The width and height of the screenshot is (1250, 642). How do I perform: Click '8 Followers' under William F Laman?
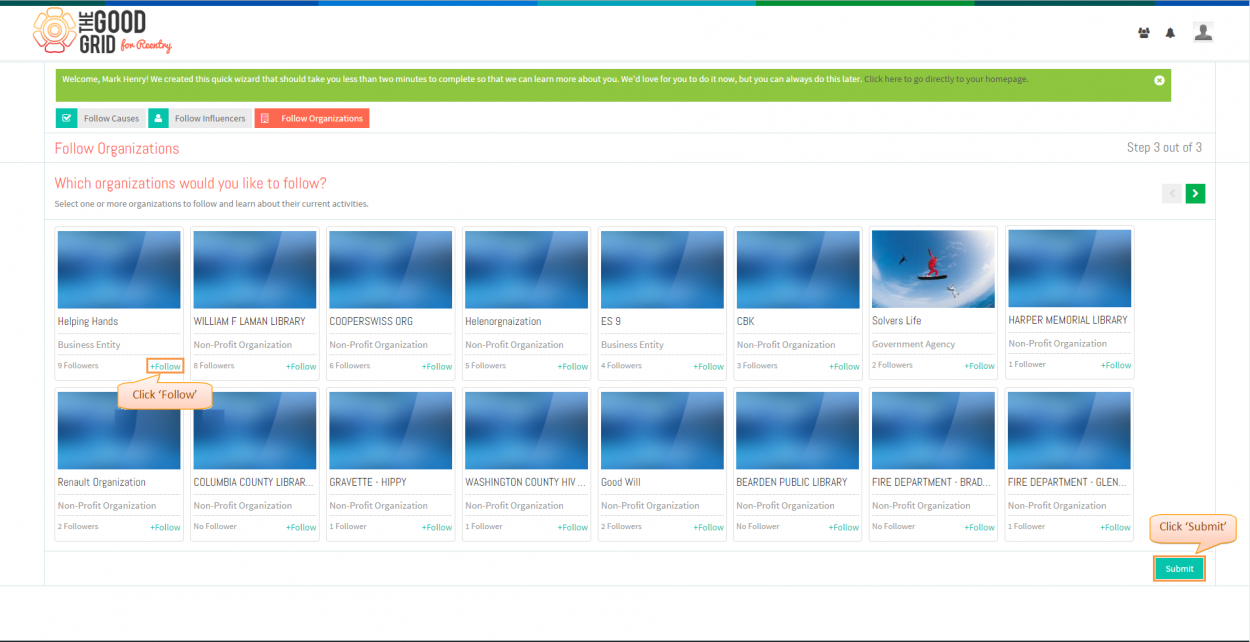(214, 365)
